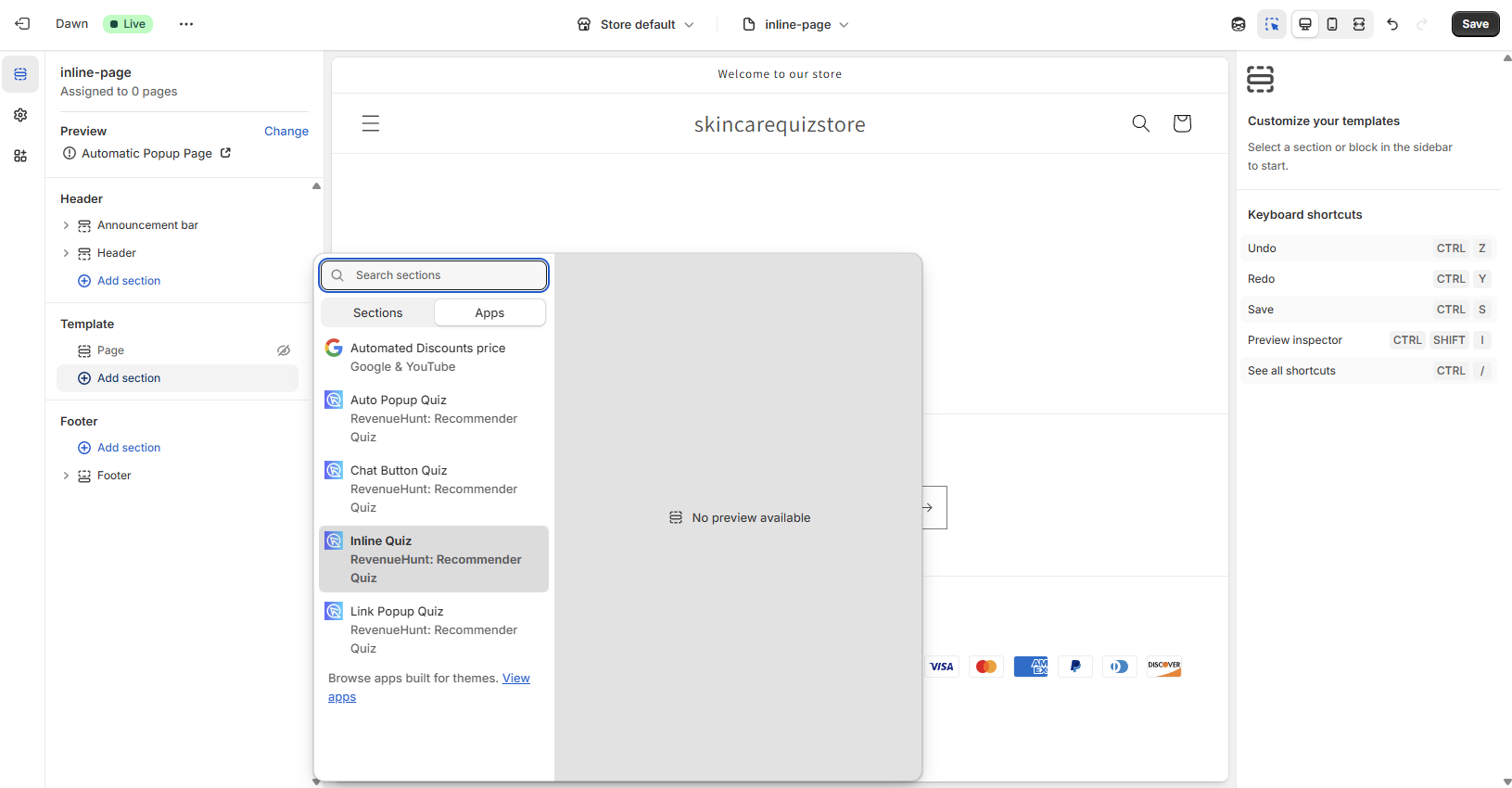Switch to mobile preview icon

[x=1332, y=24]
